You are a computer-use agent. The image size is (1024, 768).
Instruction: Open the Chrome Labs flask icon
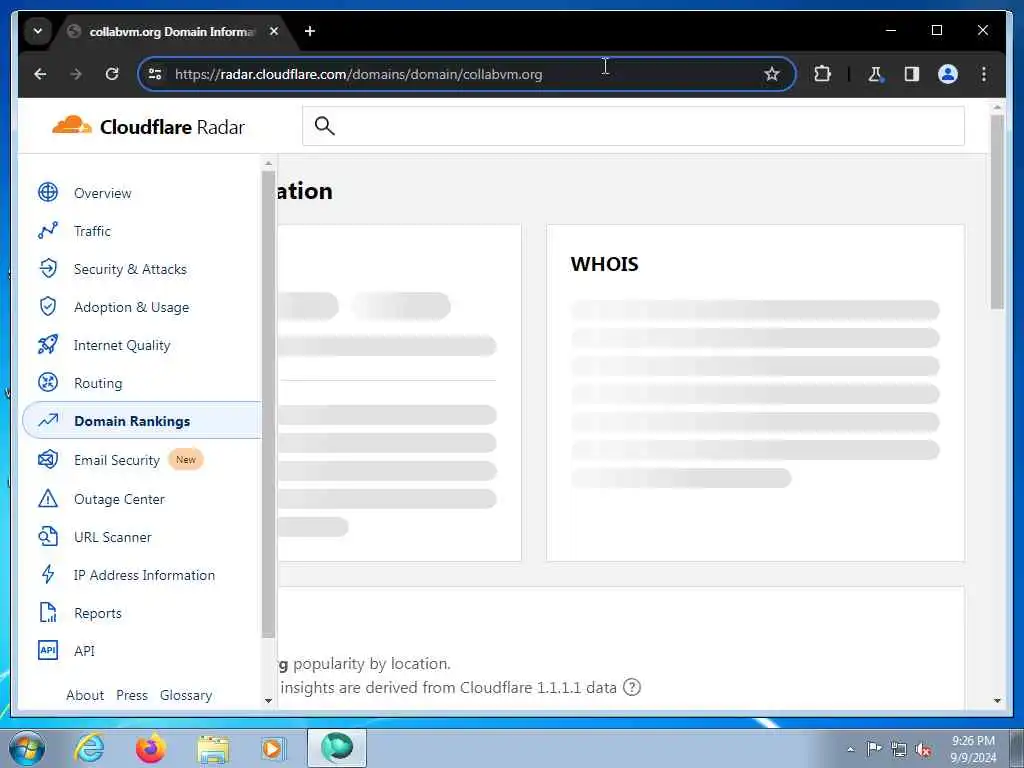point(875,74)
